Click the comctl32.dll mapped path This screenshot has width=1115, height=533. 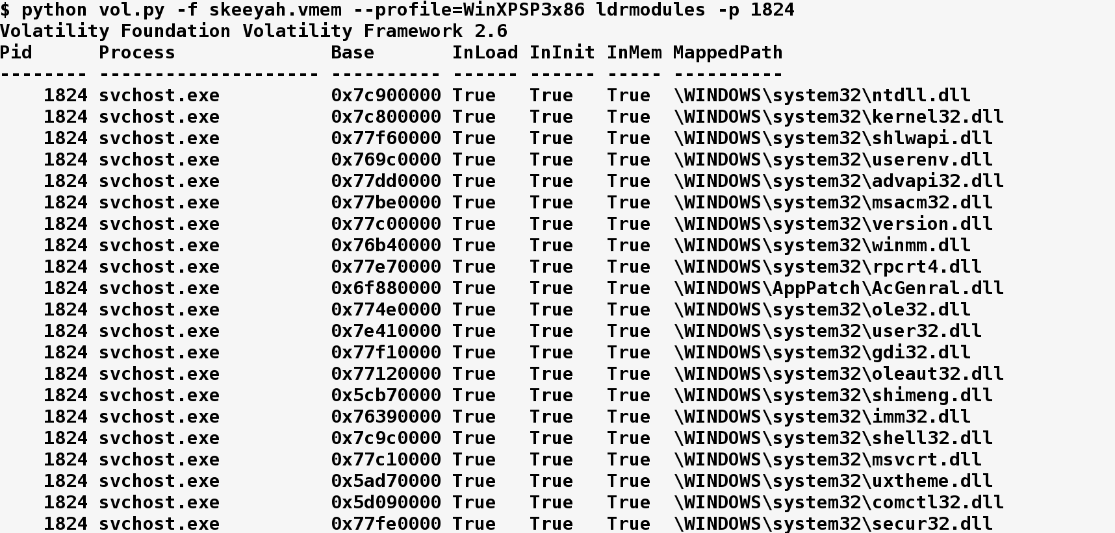pyautogui.click(x=838, y=502)
